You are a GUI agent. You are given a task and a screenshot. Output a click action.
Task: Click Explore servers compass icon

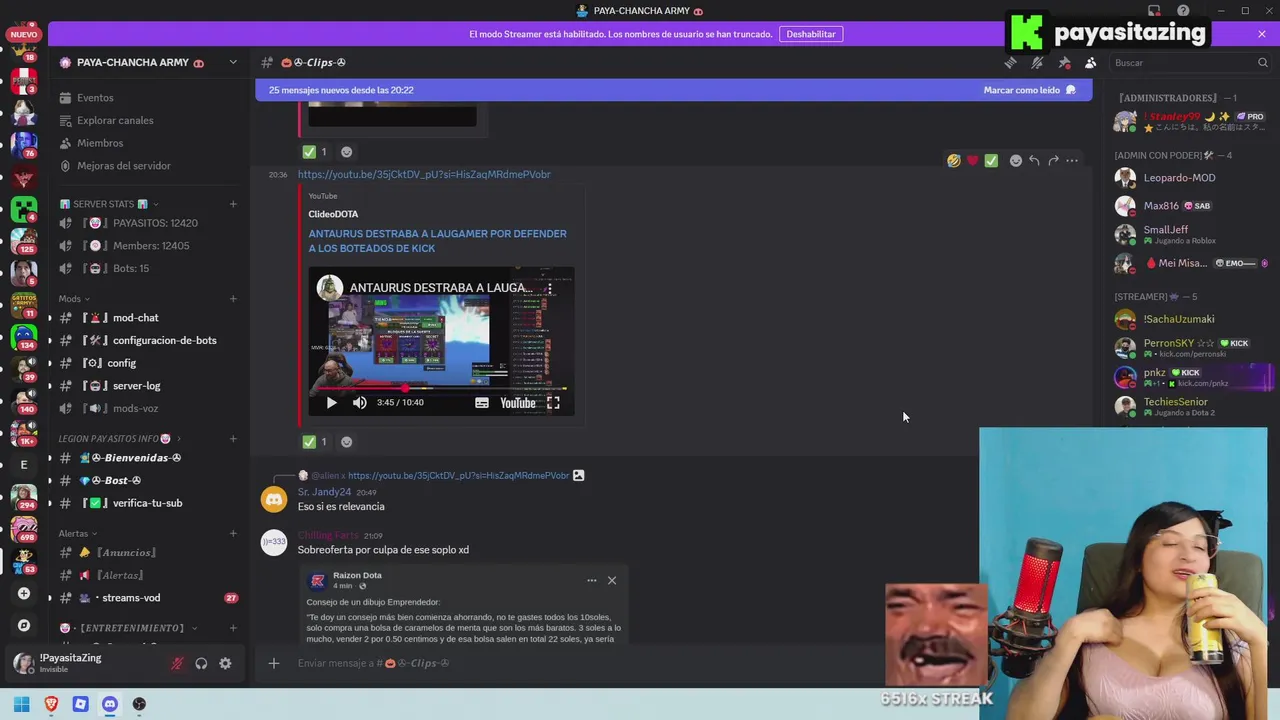coord(24,625)
